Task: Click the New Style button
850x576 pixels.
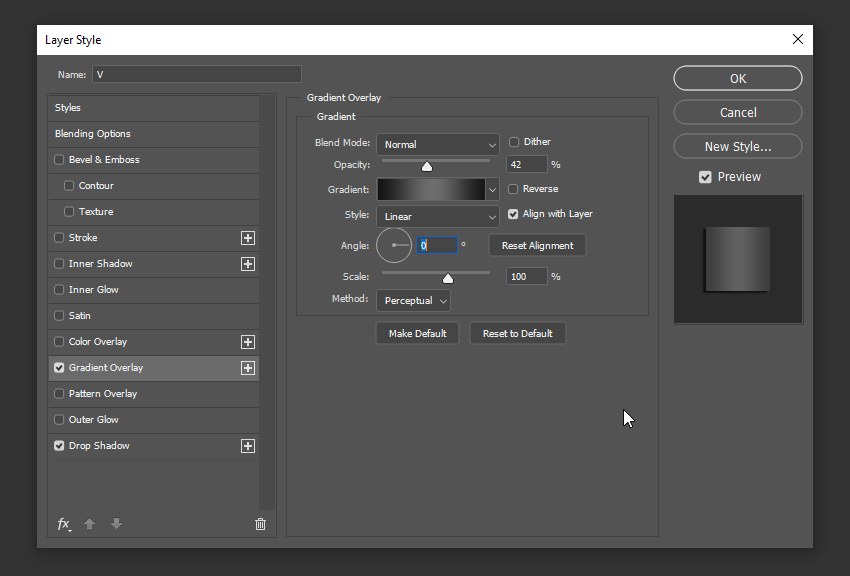Action: (737, 146)
